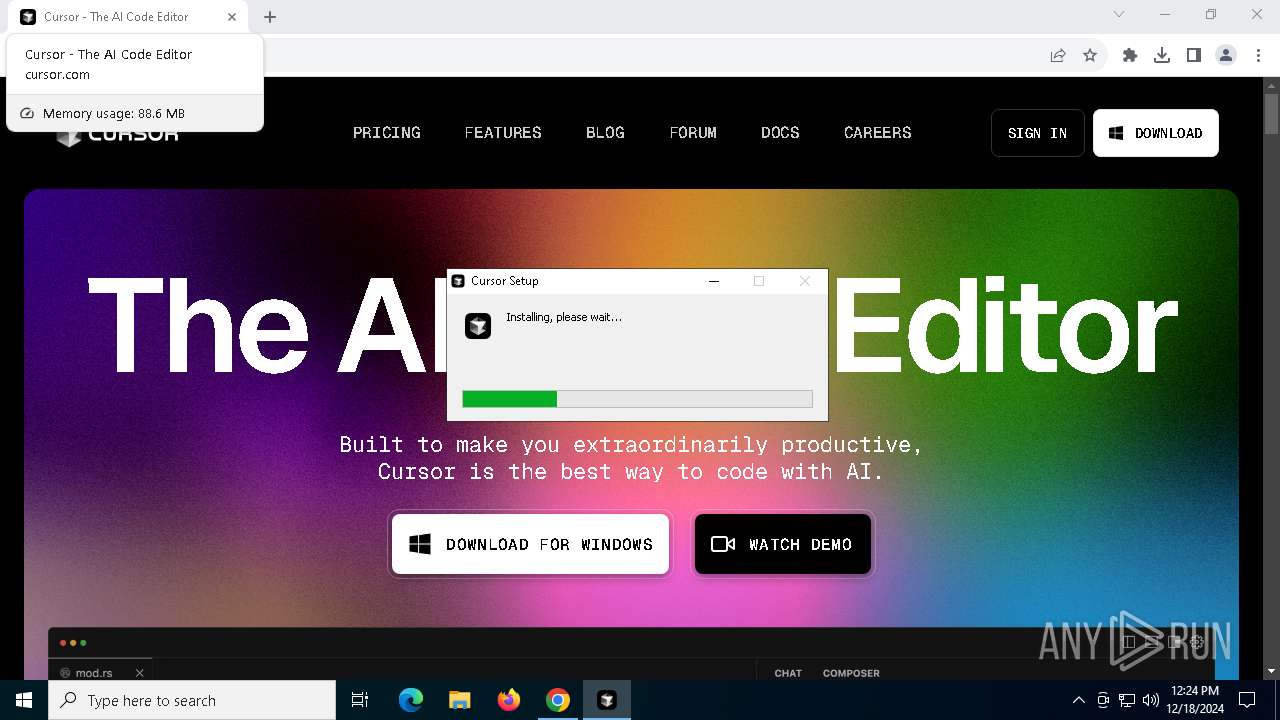Click the Cursor Setup title bar icon
Image resolution: width=1280 pixels, height=720 pixels.
tap(458, 281)
